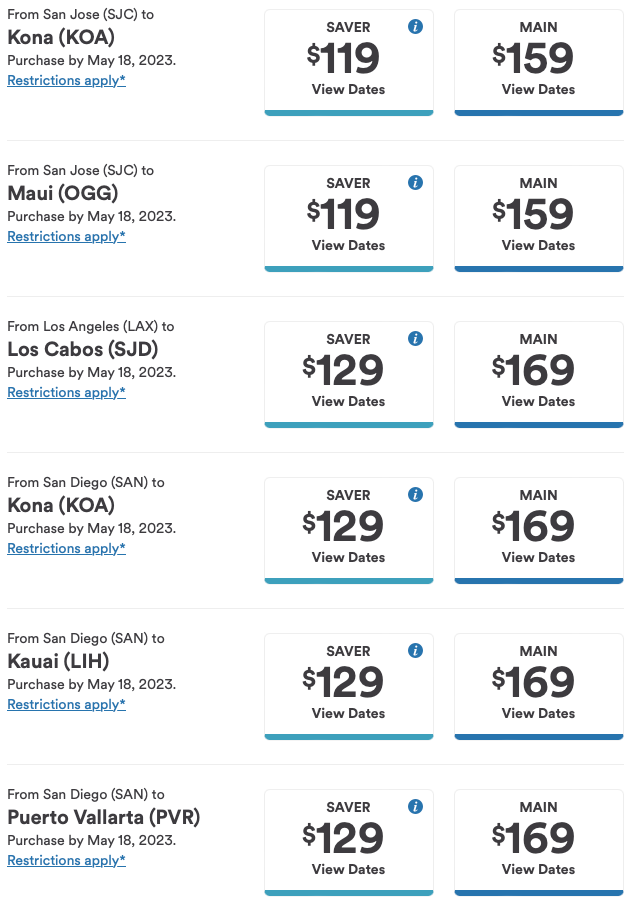View dates for $129 Saver fare to Puerto Vallarta
Viewport: 632px width, 918px height.
pos(348,869)
